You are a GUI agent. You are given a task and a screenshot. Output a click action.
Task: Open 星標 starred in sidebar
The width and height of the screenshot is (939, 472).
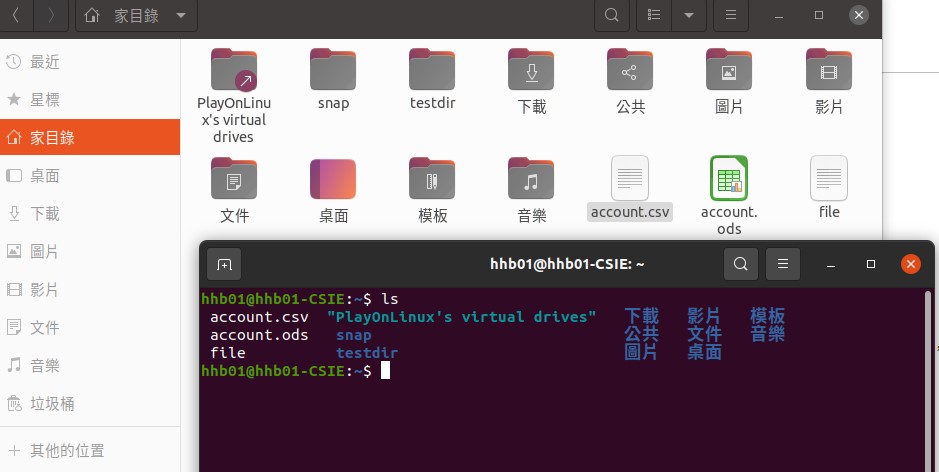(x=90, y=99)
